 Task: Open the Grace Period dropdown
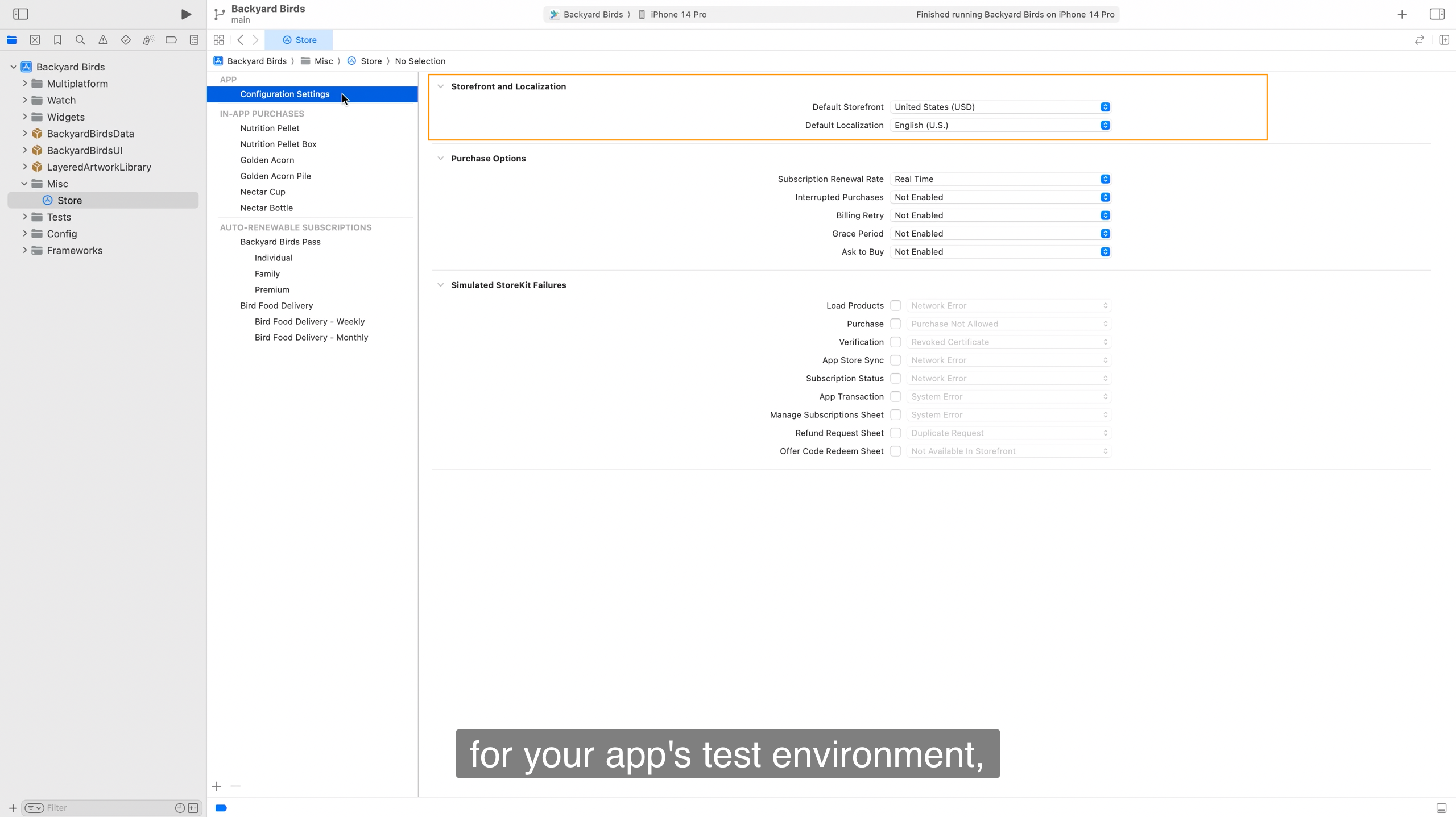[x=1000, y=234]
